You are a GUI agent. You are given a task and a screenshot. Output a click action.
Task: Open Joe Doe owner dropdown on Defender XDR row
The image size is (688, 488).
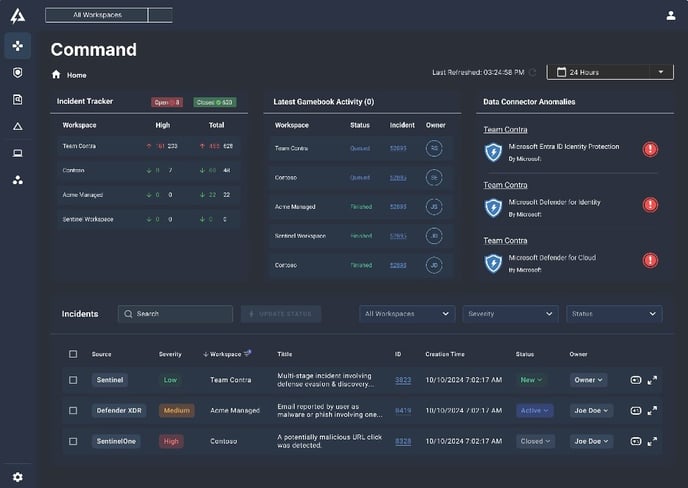[591, 411]
